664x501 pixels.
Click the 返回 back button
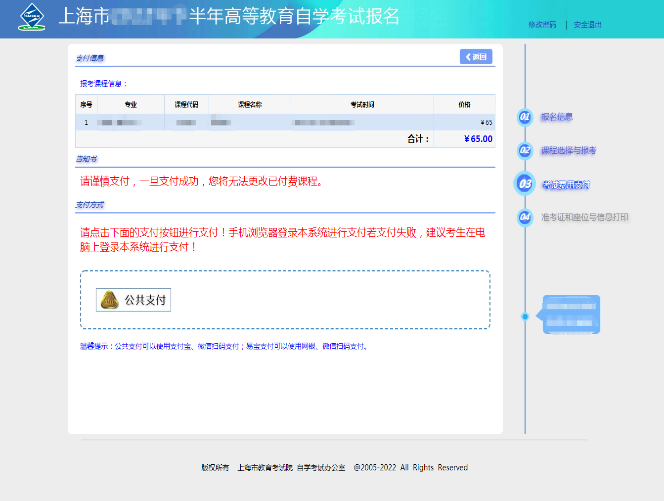tap(476, 57)
